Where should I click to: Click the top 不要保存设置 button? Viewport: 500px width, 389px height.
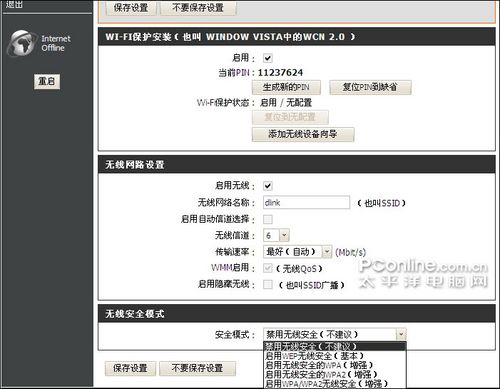pyautogui.click(x=198, y=7)
